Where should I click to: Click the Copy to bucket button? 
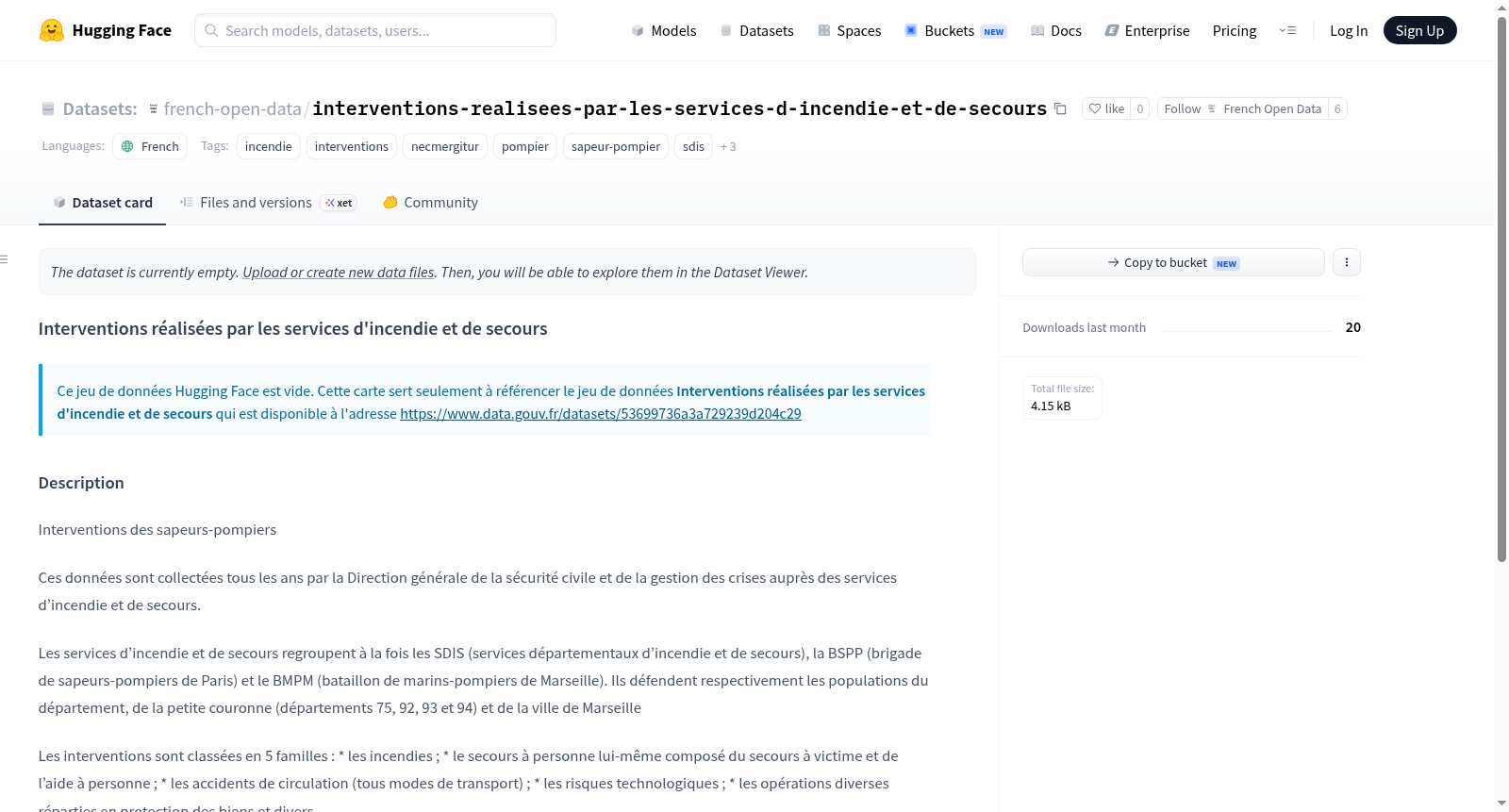tap(1173, 262)
